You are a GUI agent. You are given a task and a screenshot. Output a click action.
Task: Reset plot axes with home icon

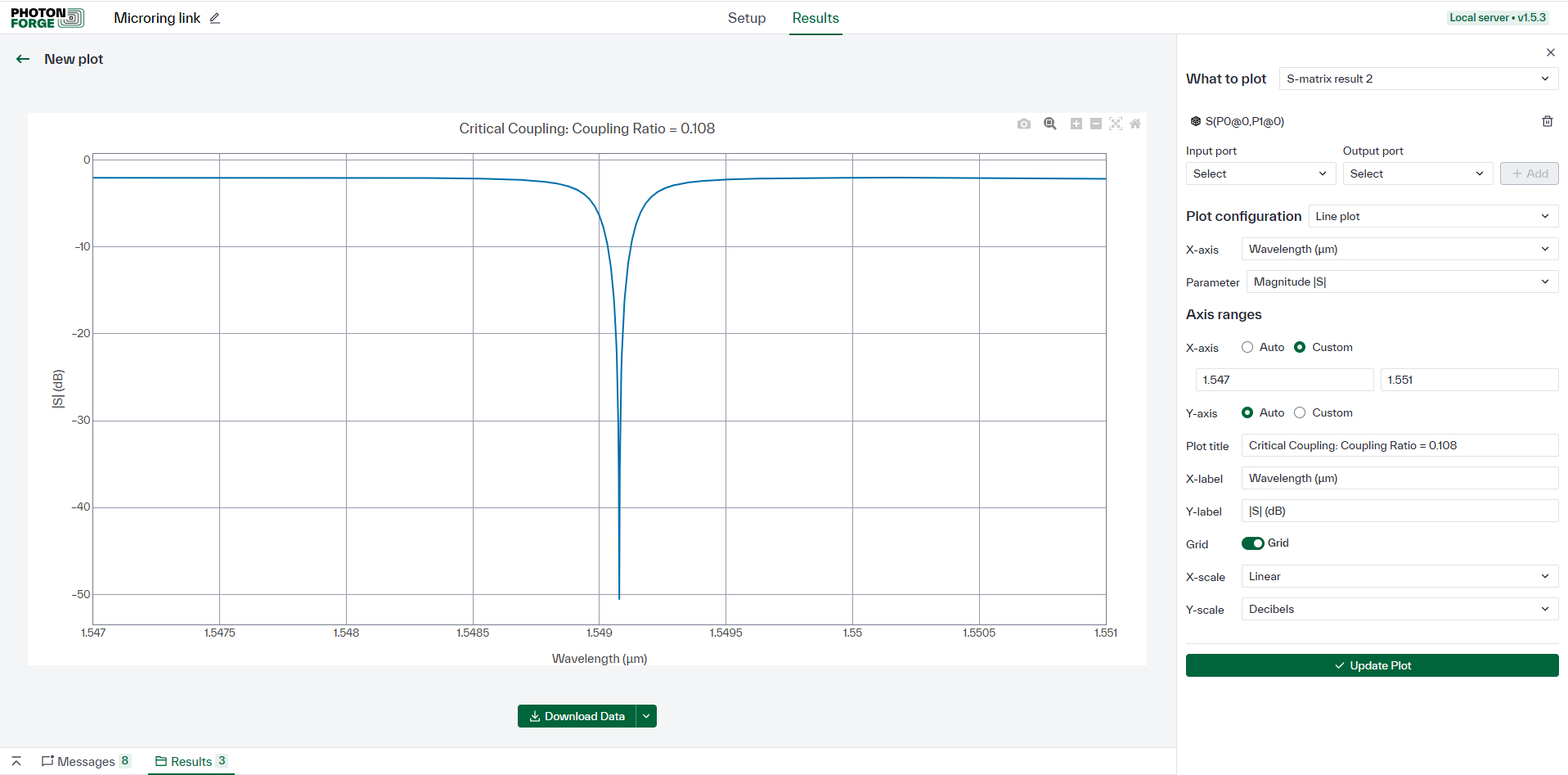tap(1135, 124)
